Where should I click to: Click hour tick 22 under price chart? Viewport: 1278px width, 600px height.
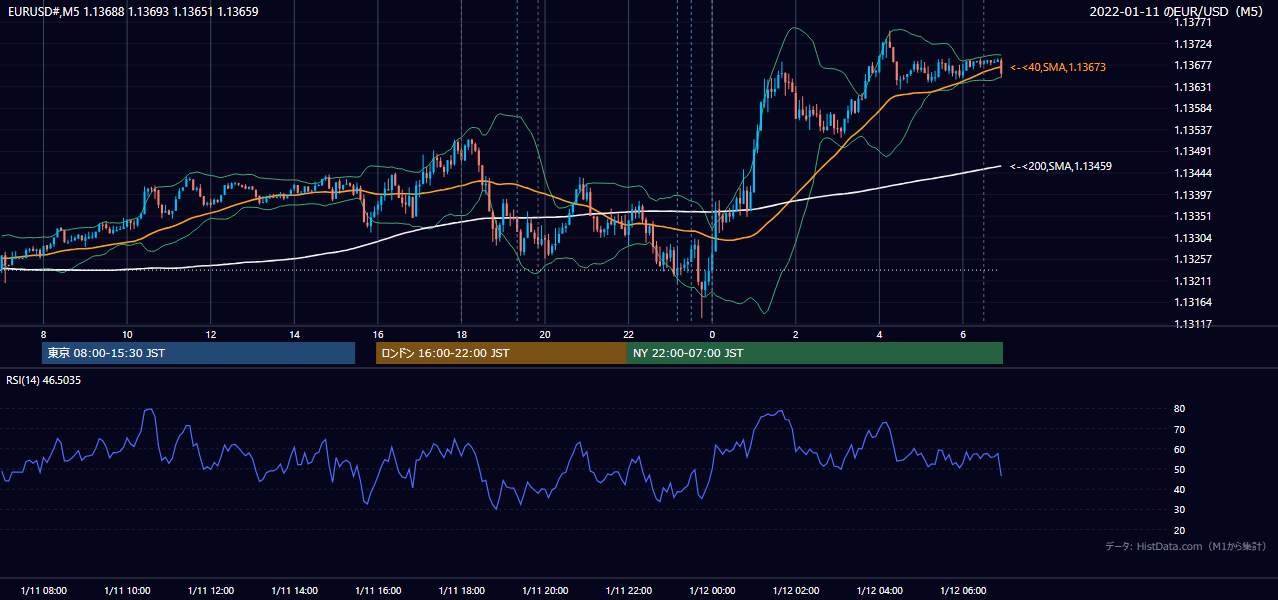point(628,334)
